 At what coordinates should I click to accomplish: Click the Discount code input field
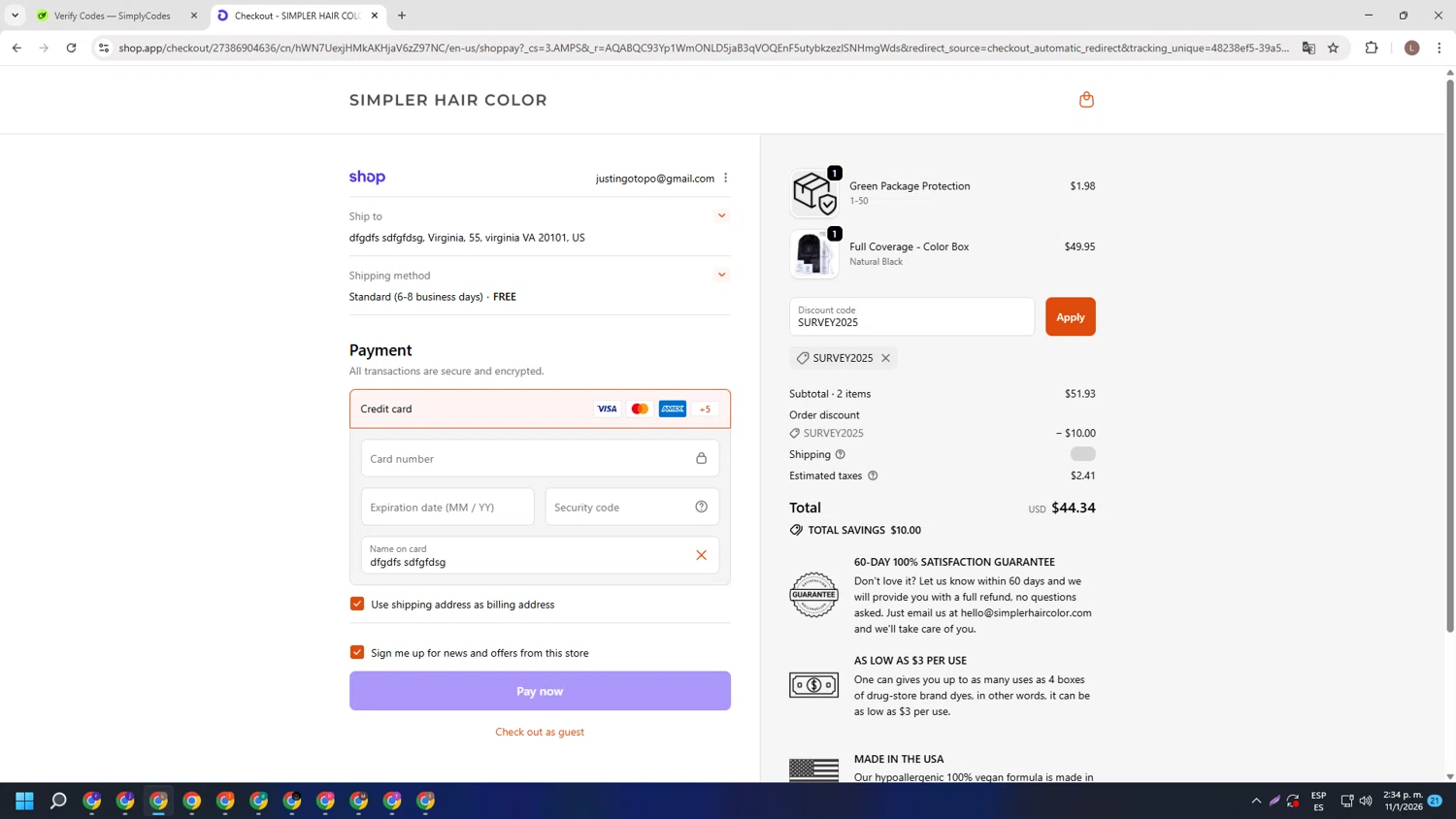coord(911,316)
